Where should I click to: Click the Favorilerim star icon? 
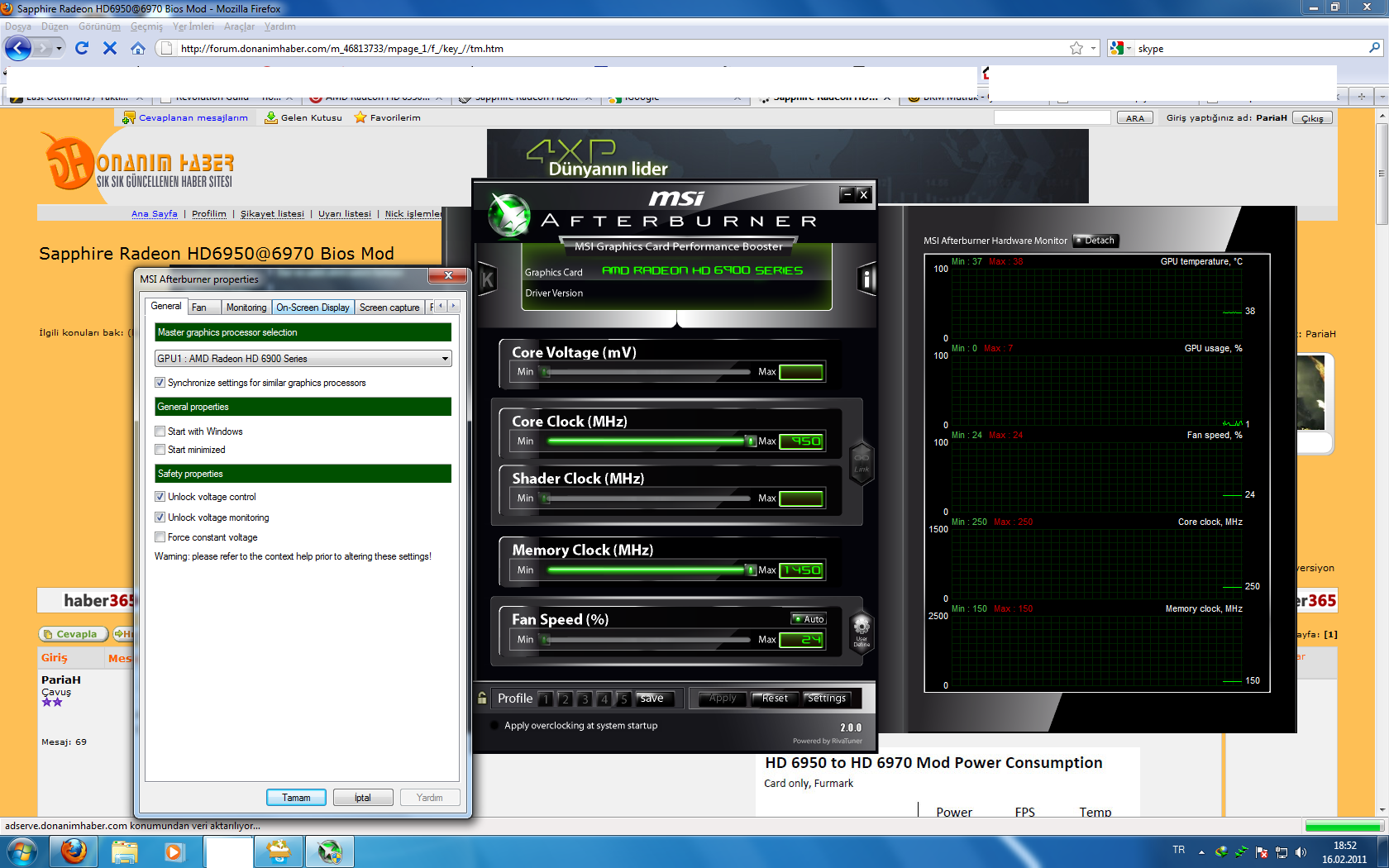pyautogui.click(x=360, y=117)
